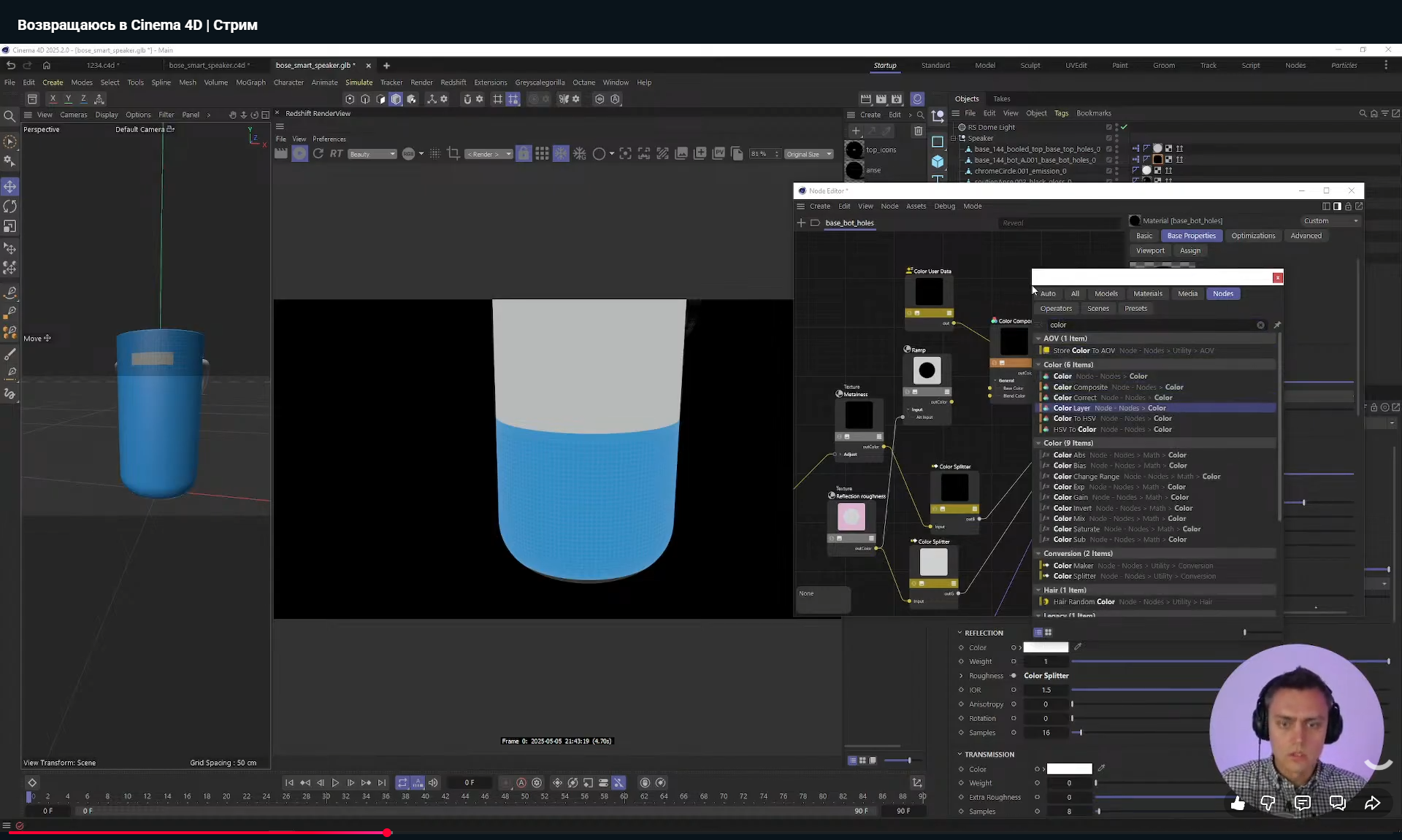This screenshot has width=1402, height=840.
Task: Start Redshift RenderView IPR render button
Action: click(x=299, y=153)
